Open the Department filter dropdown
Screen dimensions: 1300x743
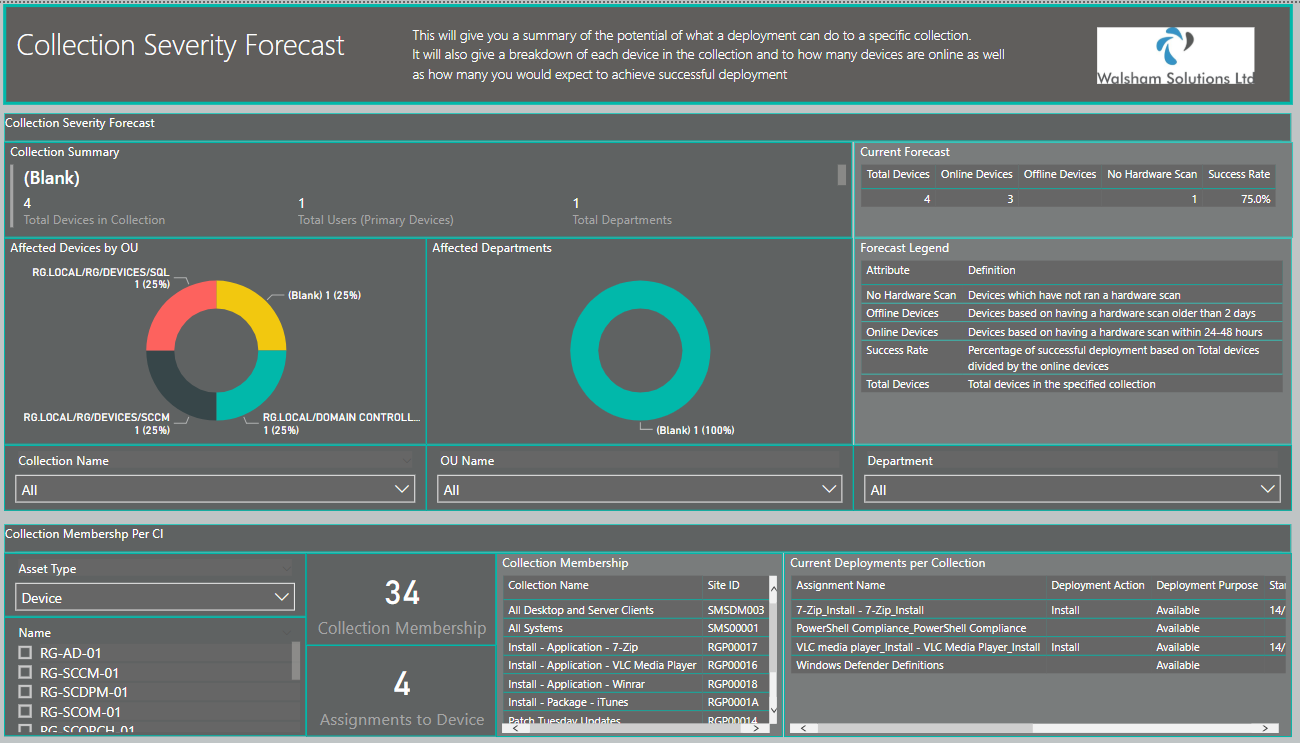click(x=1072, y=489)
